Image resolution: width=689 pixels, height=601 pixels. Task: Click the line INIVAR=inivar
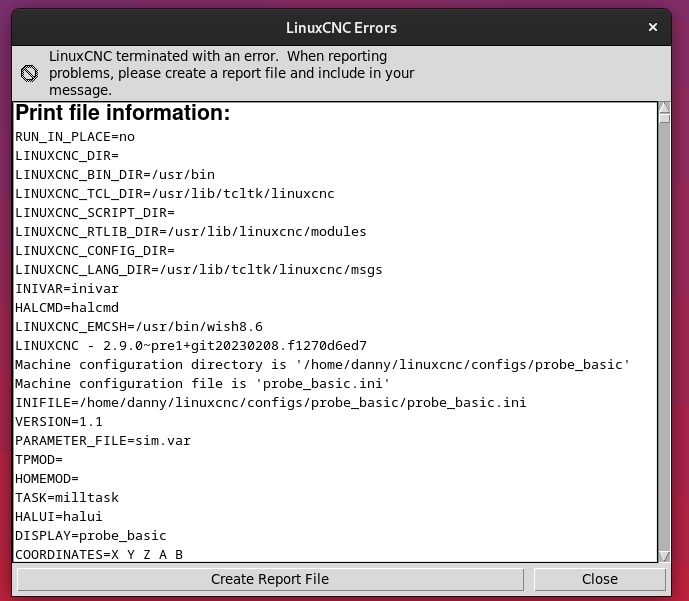[x=67, y=289]
